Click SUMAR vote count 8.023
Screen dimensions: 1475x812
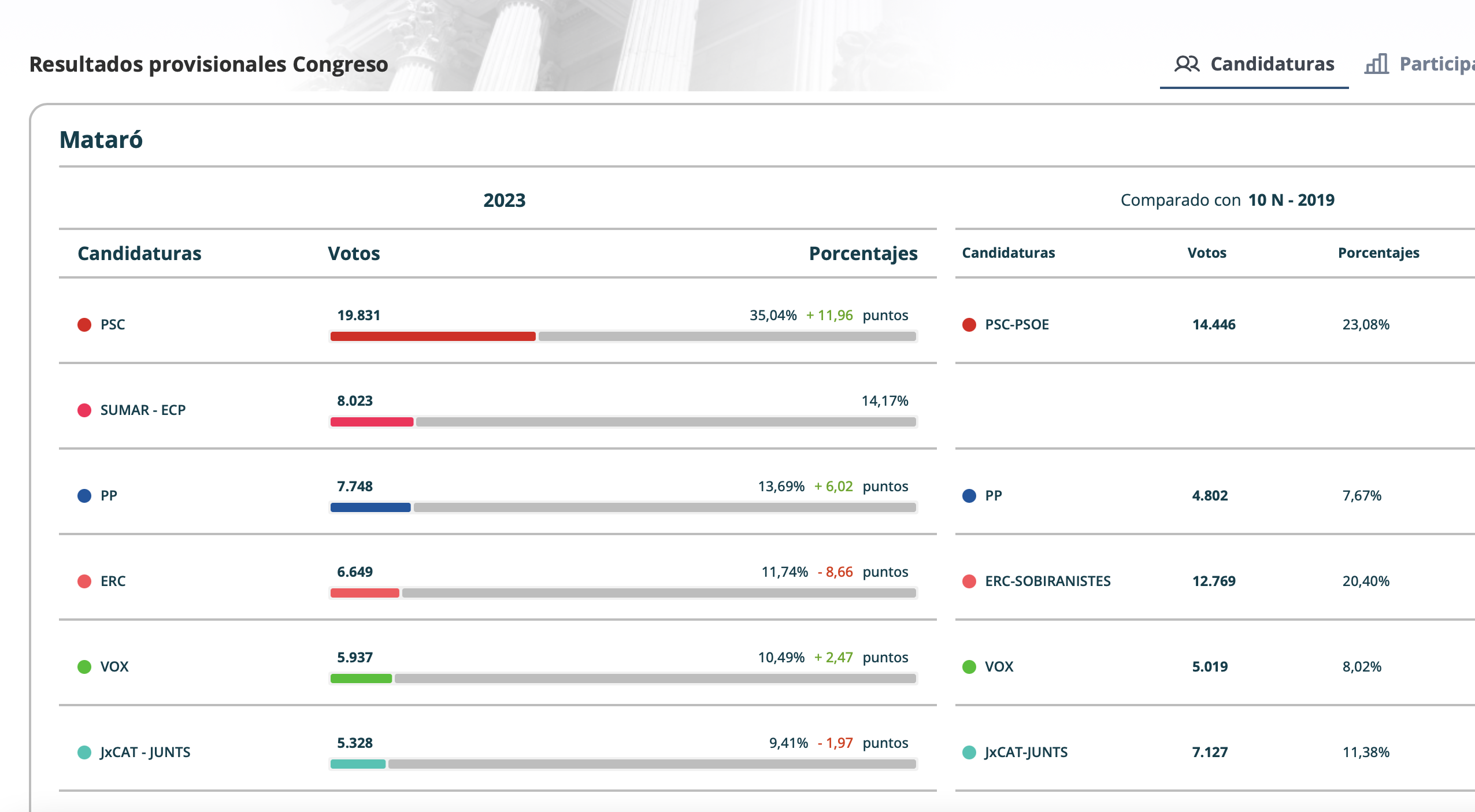[x=355, y=401]
